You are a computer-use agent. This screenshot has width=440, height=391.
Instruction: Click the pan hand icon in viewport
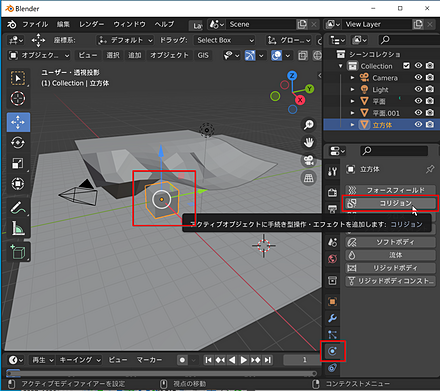coord(308,142)
